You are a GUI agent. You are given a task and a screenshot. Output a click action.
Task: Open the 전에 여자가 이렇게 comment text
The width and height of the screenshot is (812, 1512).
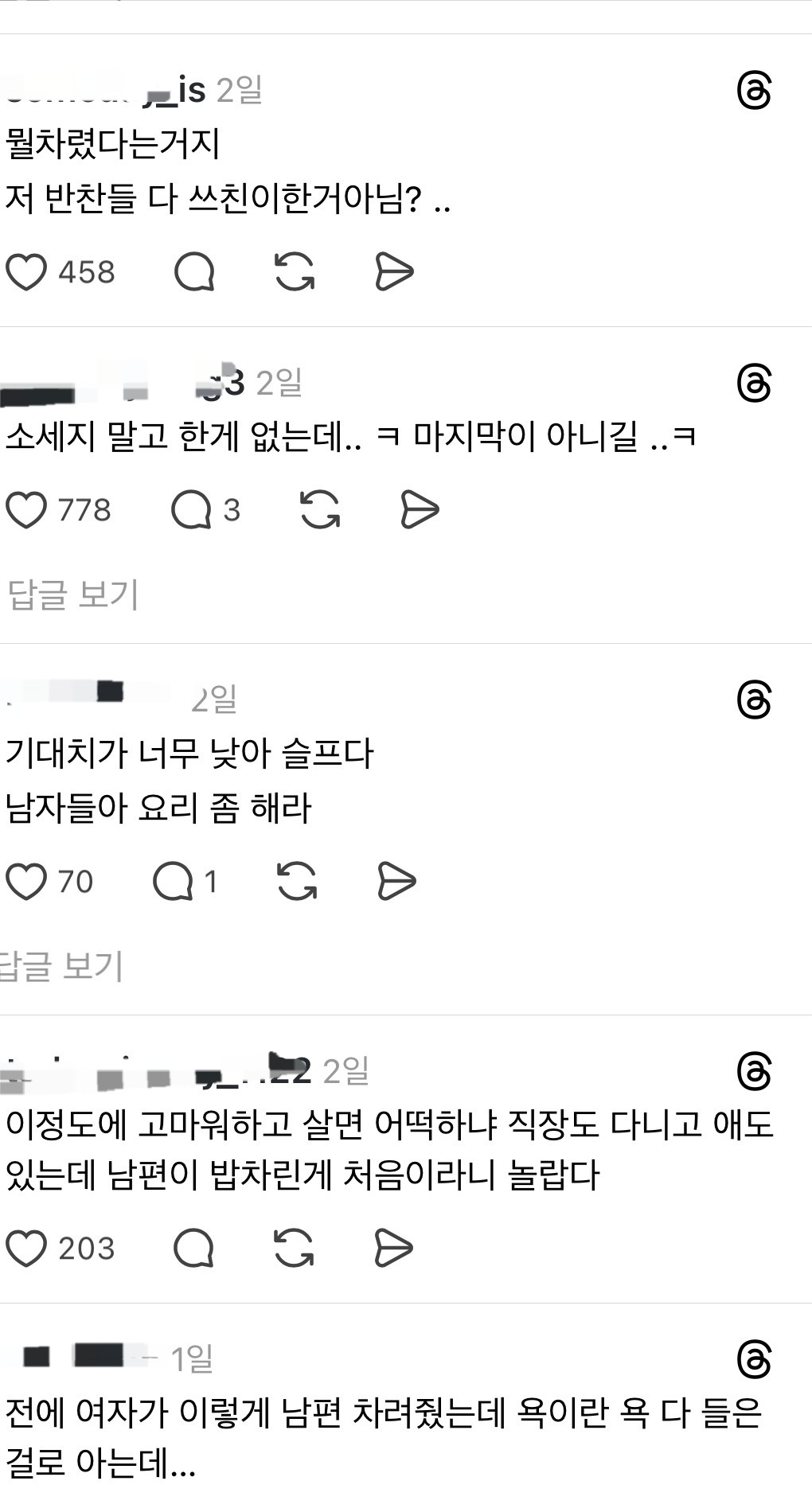tap(384, 1439)
